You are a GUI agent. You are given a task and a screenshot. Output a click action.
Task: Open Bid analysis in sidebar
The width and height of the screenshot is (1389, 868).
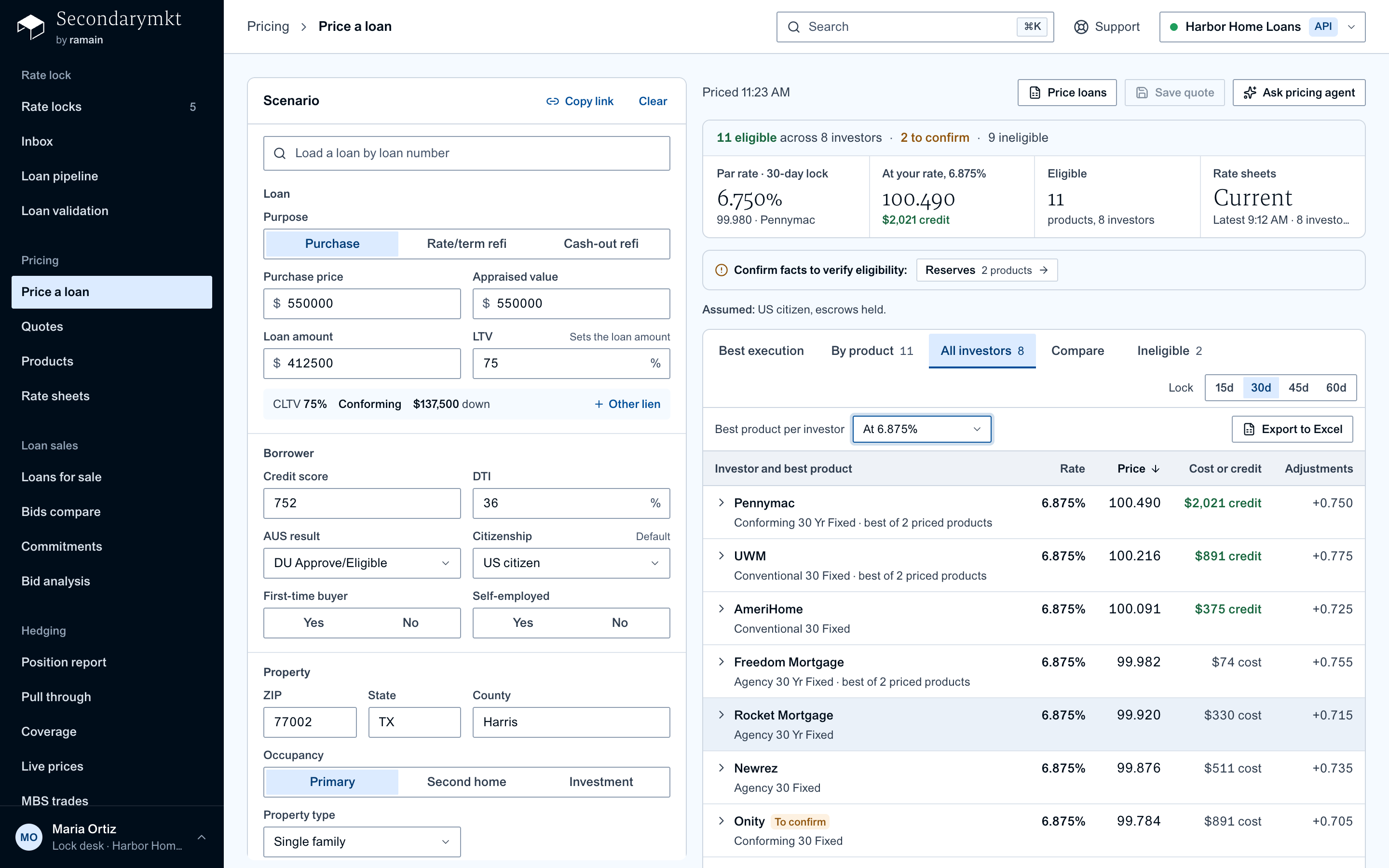tap(111, 581)
